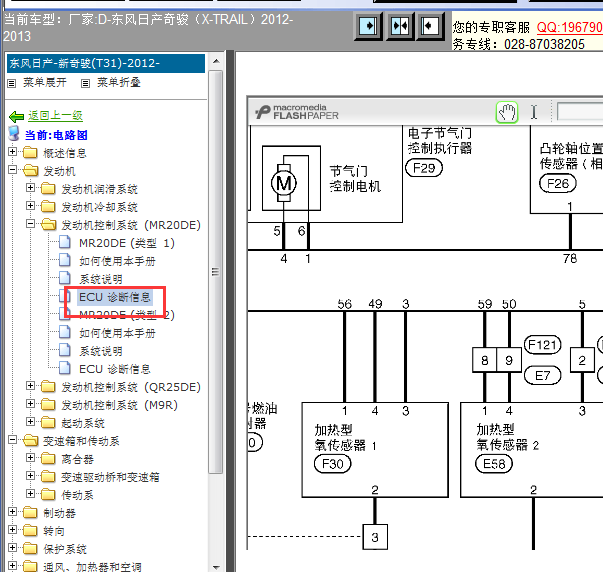The width and height of the screenshot is (603, 572).
Task: Select the FlashPaper text selection tool
Action: [x=534, y=112]
